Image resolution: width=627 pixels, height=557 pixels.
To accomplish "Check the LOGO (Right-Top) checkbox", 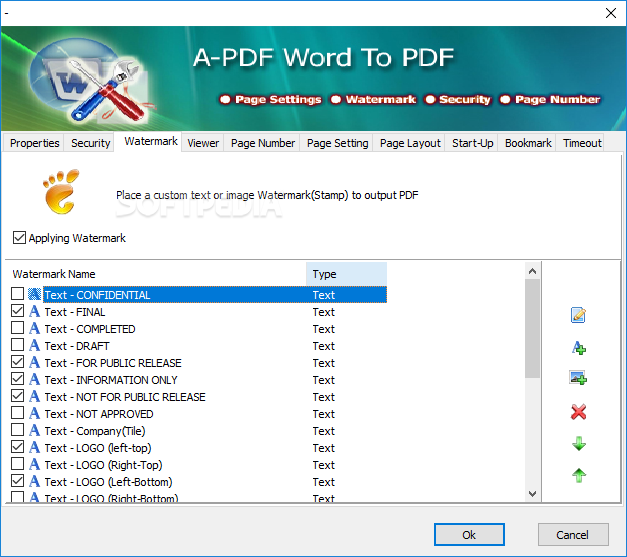I will tap(18, 464).
